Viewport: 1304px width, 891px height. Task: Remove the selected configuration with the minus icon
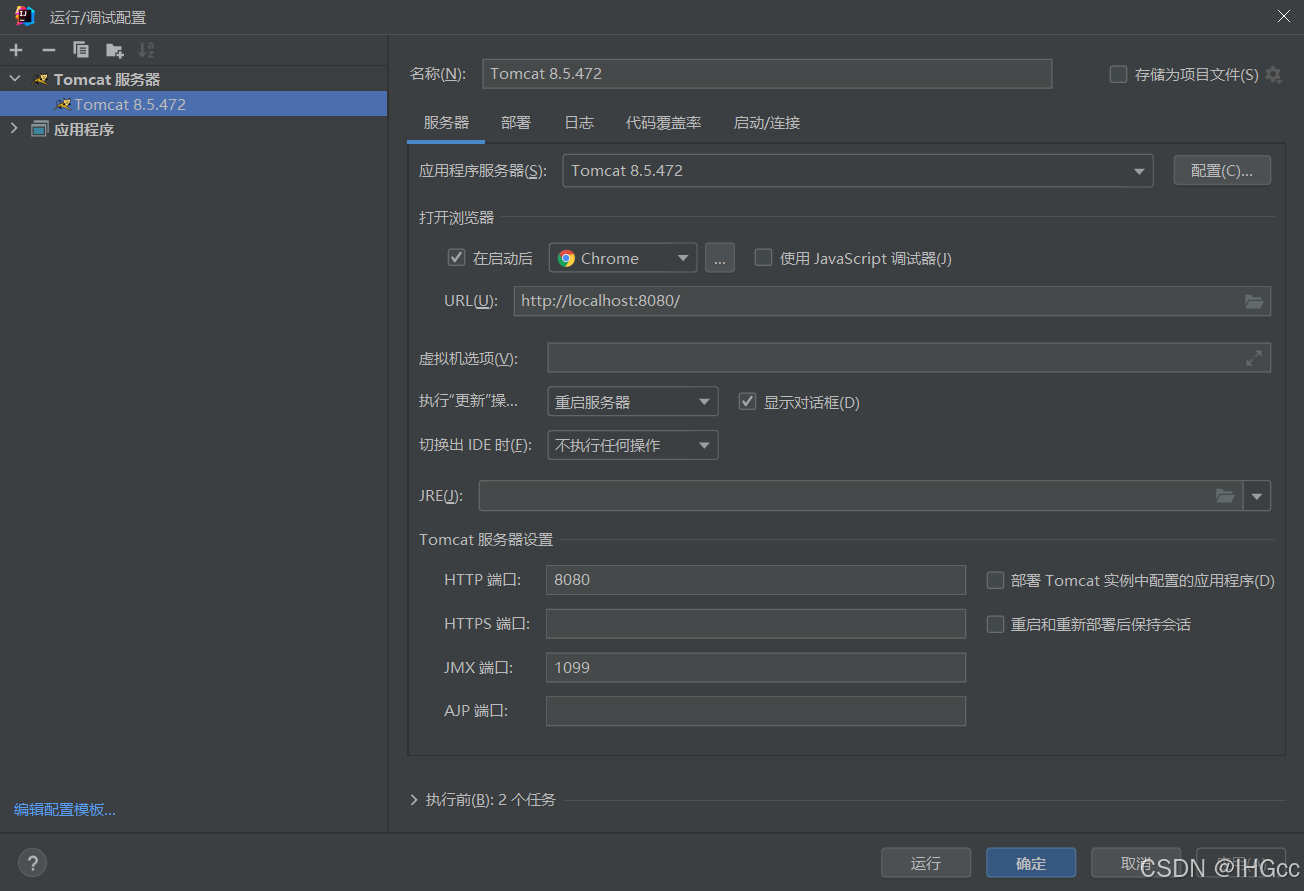(x=48, y=50)
